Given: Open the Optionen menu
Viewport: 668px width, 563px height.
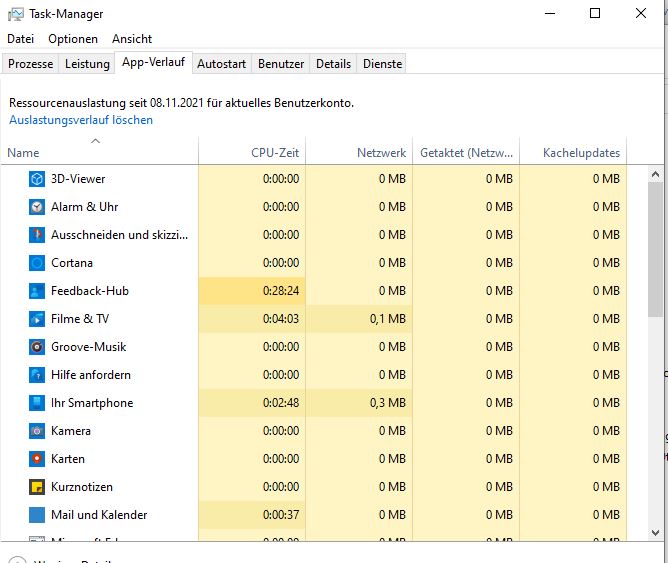Looking at the screenshot, I should click(73, 39).
